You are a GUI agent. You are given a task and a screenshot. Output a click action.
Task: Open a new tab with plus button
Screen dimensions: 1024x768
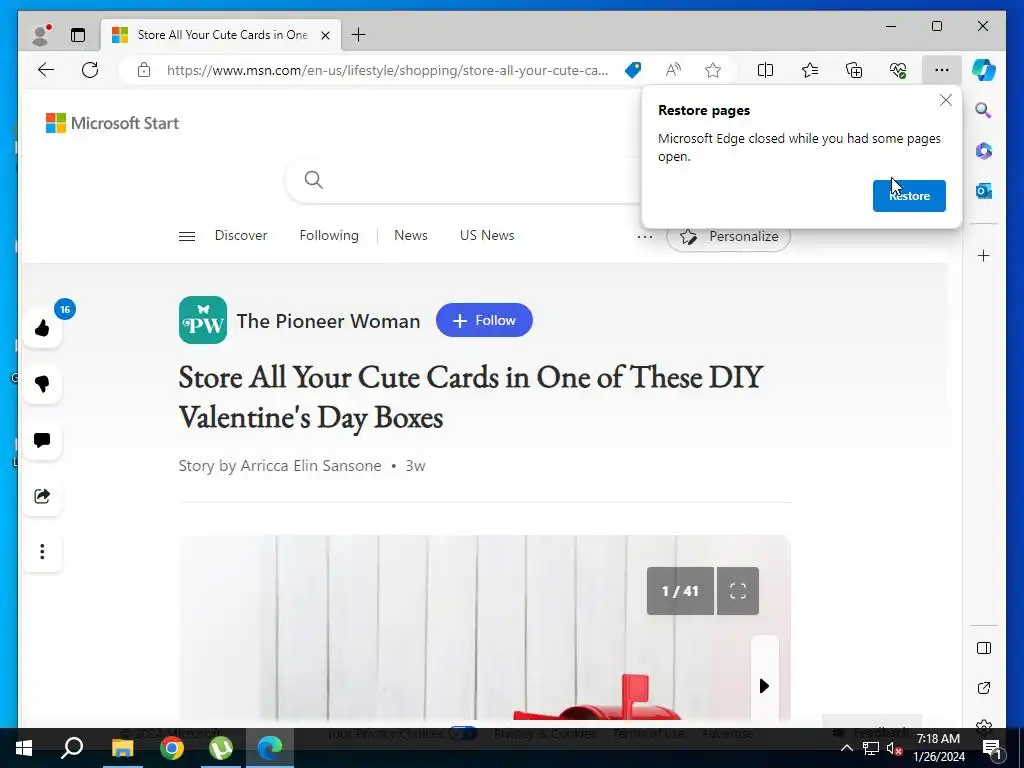click(x=359, y=35)
